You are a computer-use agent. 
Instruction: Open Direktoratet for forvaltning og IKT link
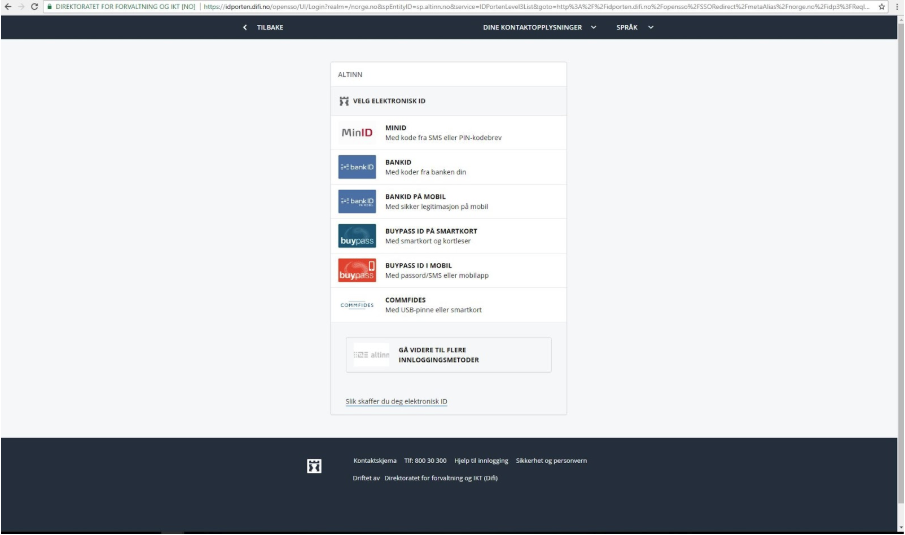pyautogui.click(x=441, y=478)
